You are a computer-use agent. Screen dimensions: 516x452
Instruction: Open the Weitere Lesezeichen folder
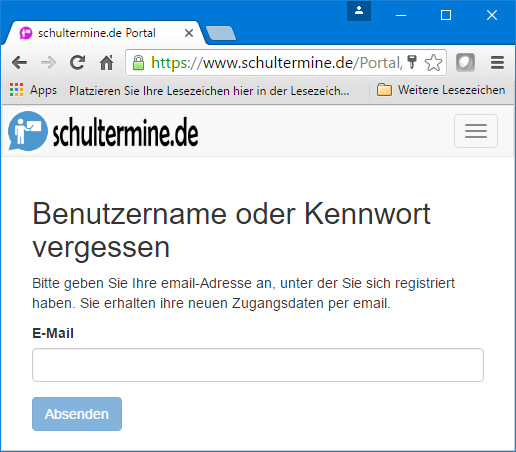pyautogui.click(x=441, y=90)
